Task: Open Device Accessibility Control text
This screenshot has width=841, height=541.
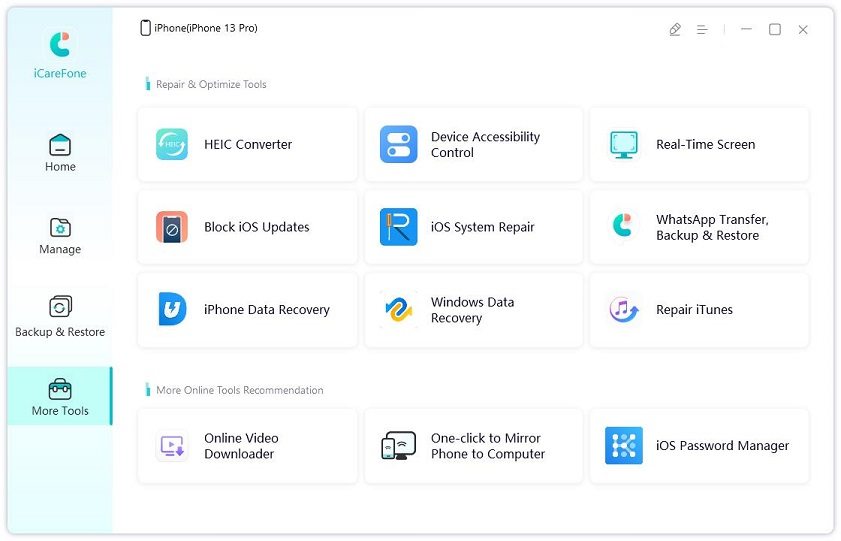Action: pos(485,144)
